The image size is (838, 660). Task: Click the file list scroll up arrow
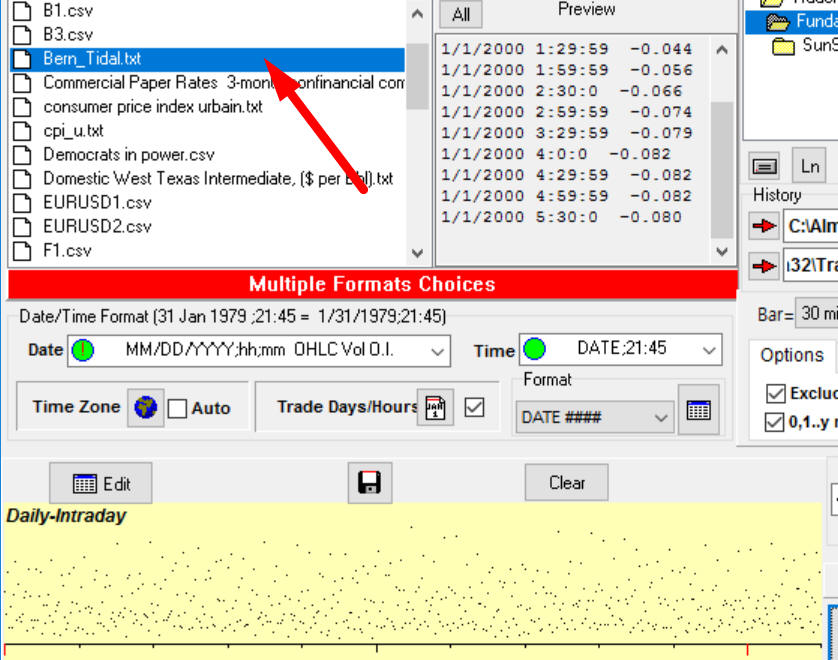tap(417, 14)
